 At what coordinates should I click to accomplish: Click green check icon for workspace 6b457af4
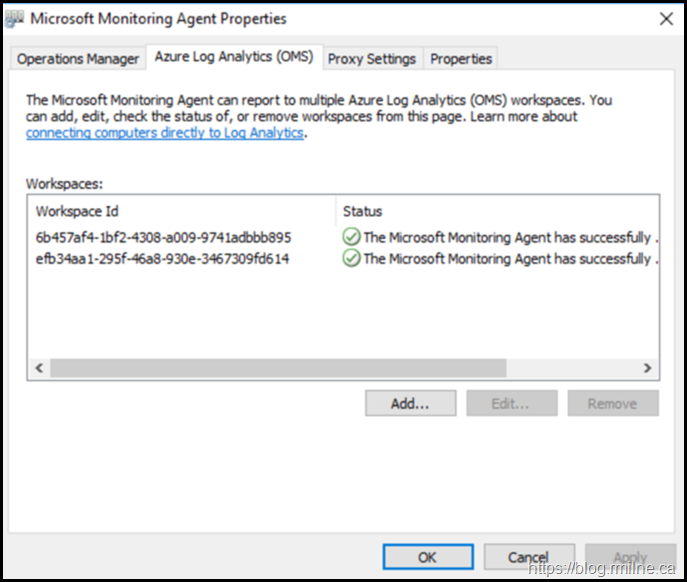coord(351,237)
